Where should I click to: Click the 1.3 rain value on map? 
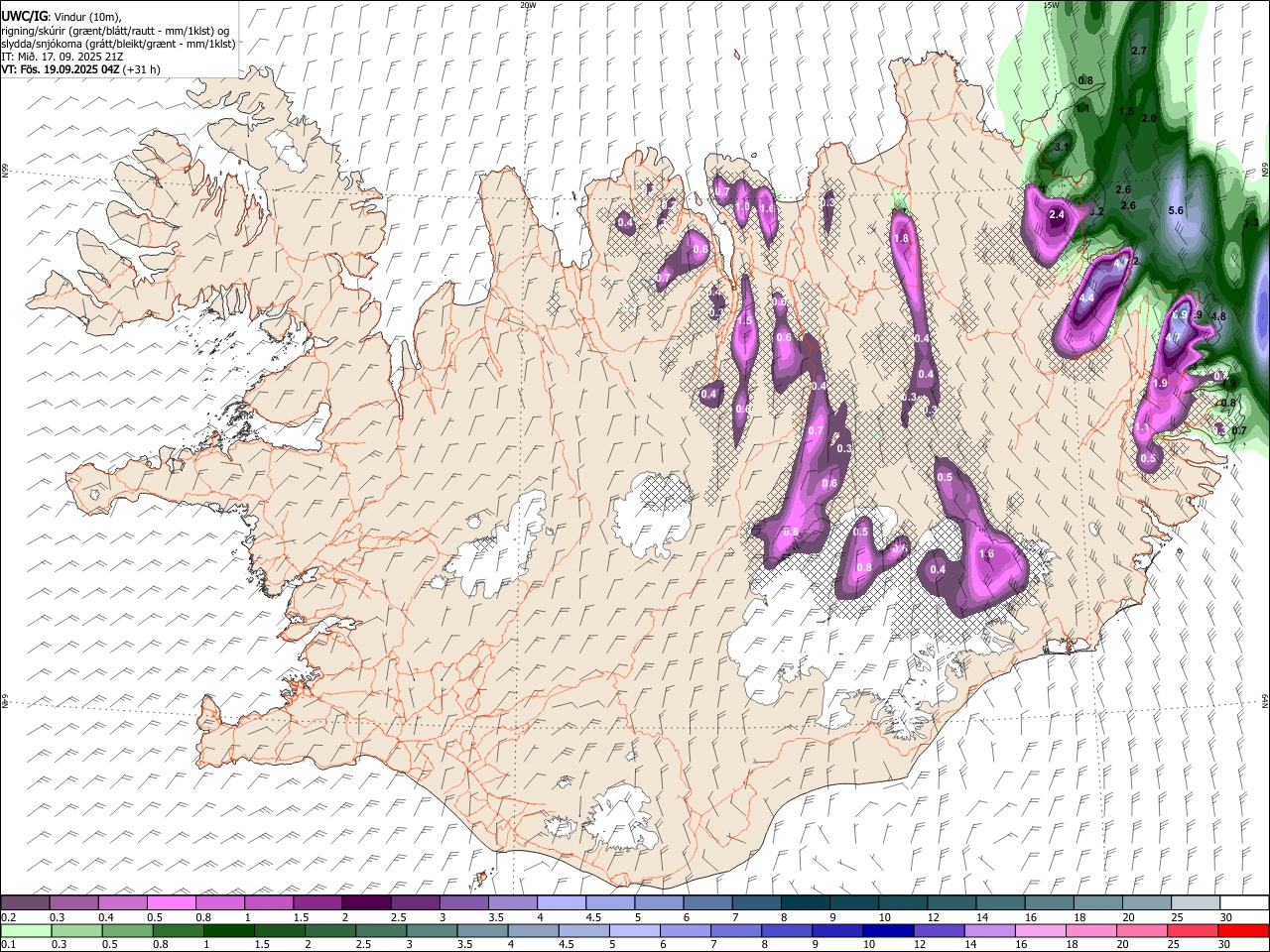(x=1250, y=223)
